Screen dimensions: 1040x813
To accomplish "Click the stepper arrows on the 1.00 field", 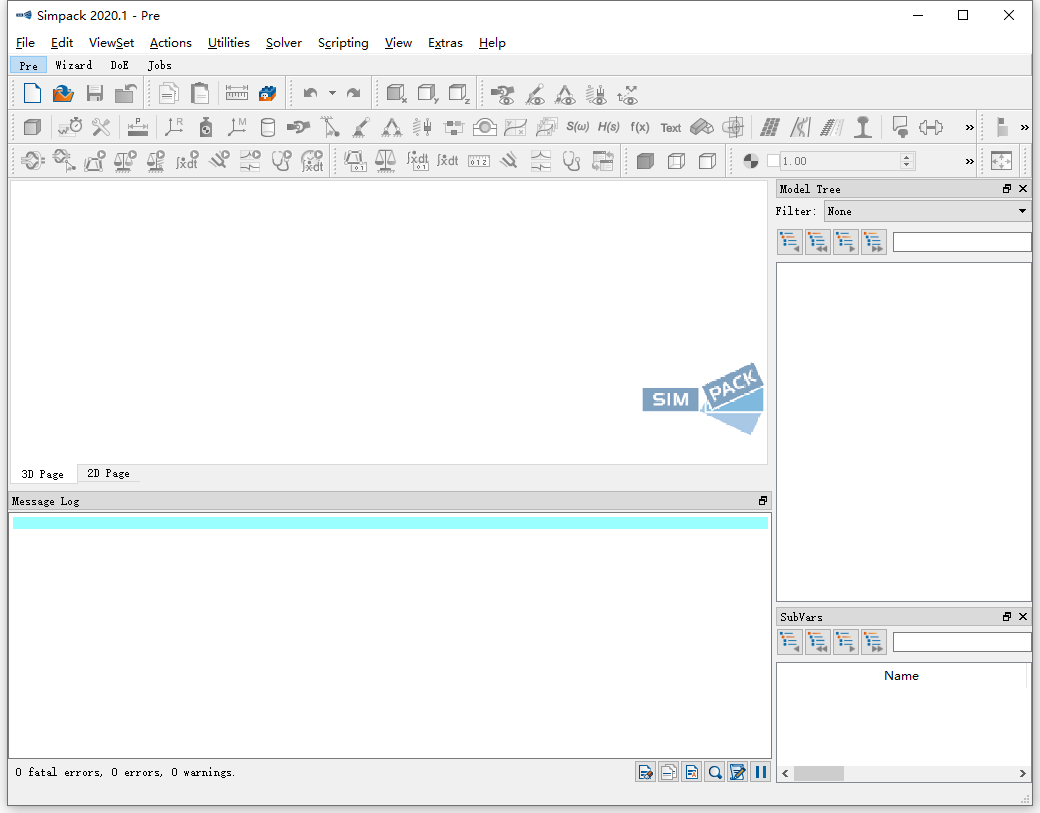I will tap(907, 160).
